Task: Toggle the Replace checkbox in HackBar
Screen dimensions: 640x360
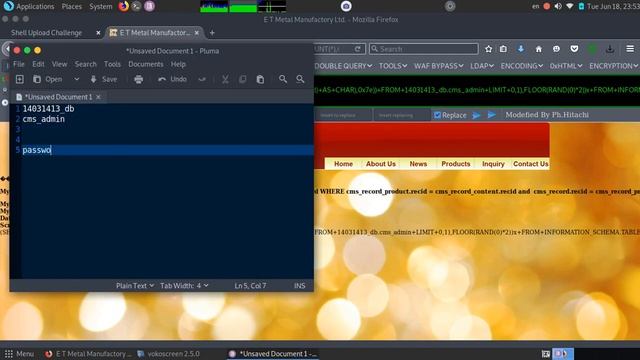Action: 437,115
